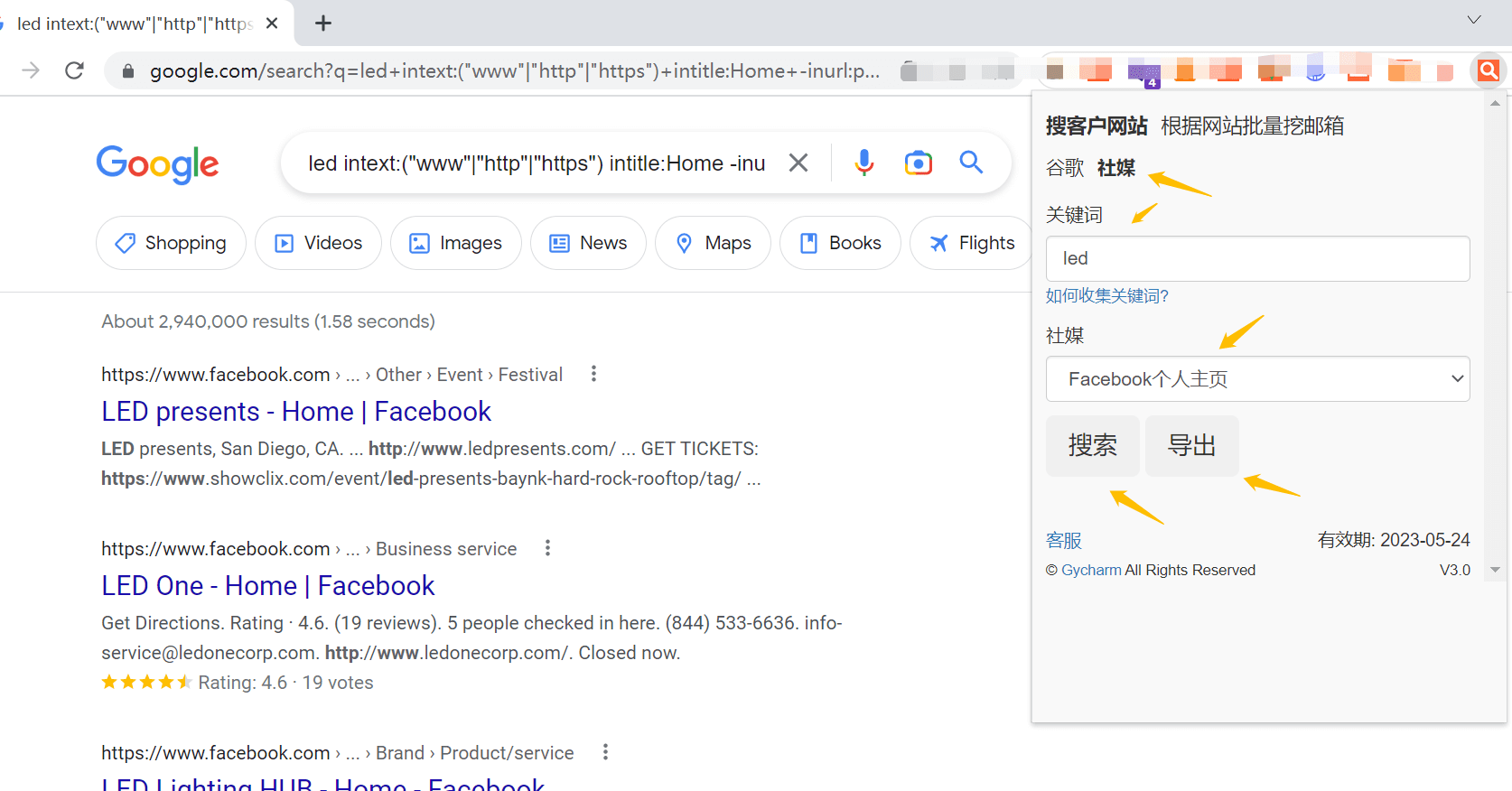Open options menu for LED presents result
1512x791 pixels.
pos(593,374)
